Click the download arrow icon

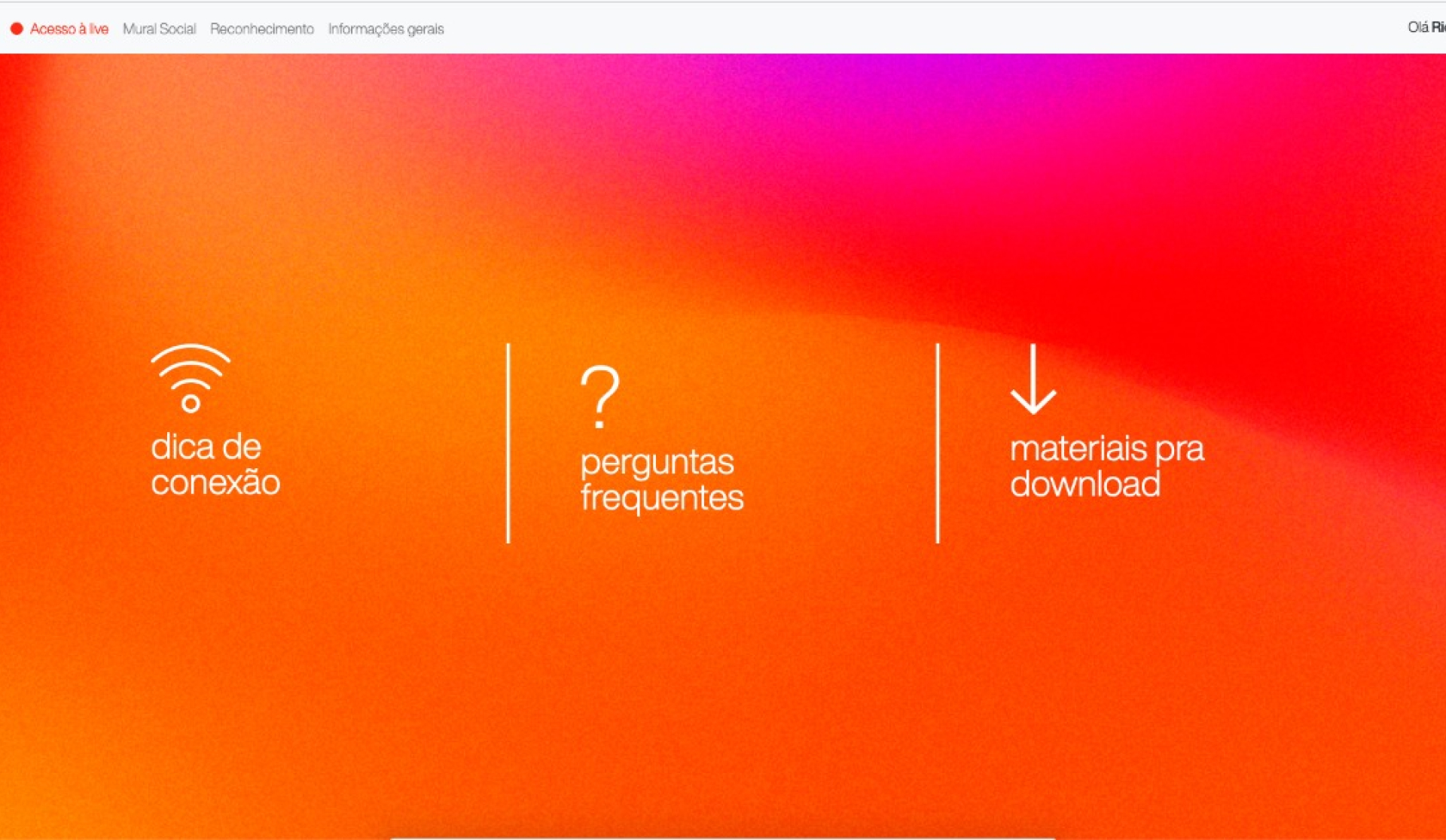click(x=1033, y=379)
